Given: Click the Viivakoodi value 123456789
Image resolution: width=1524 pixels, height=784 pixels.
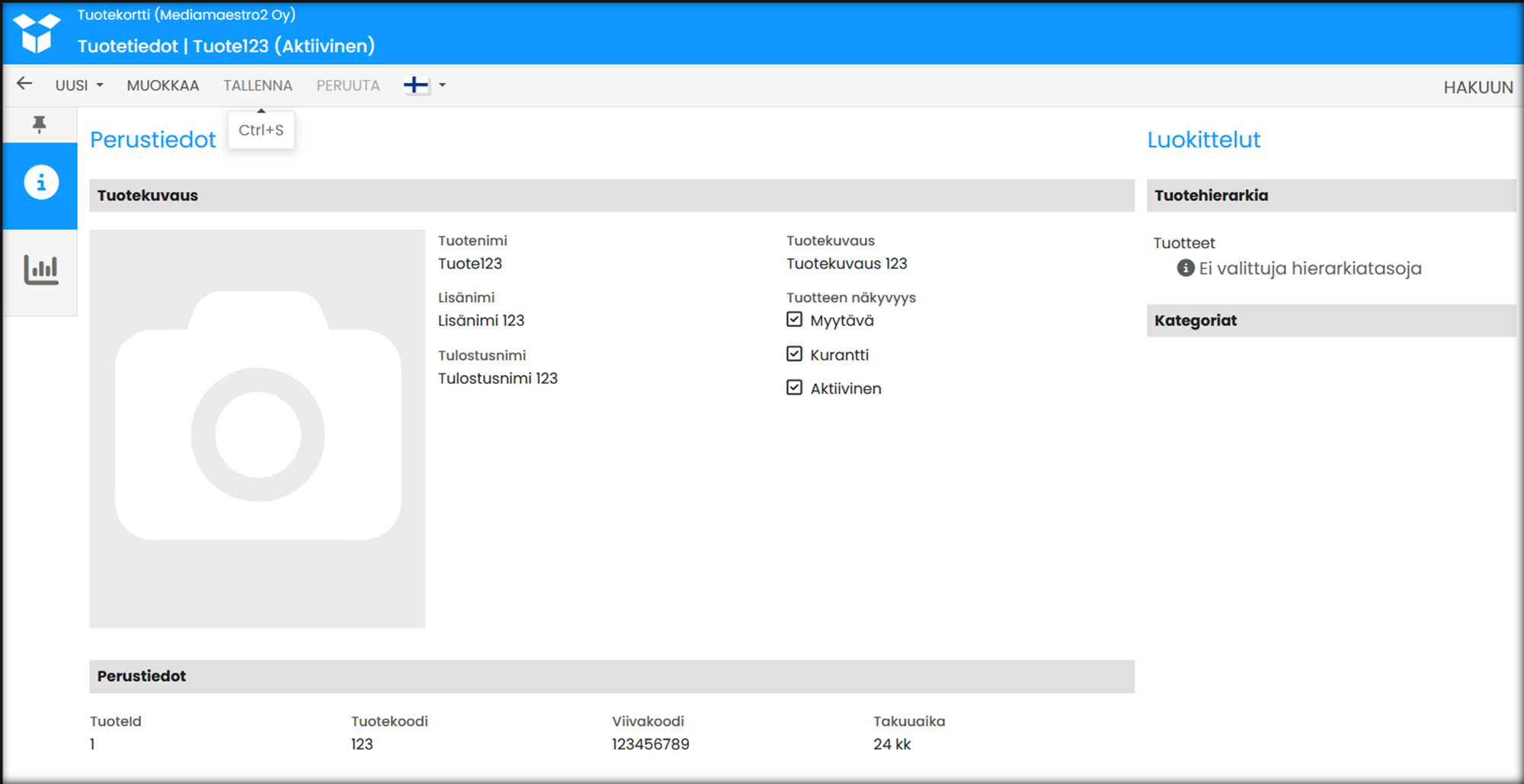Looking at the screenshot, I should (x=651, y=744).
